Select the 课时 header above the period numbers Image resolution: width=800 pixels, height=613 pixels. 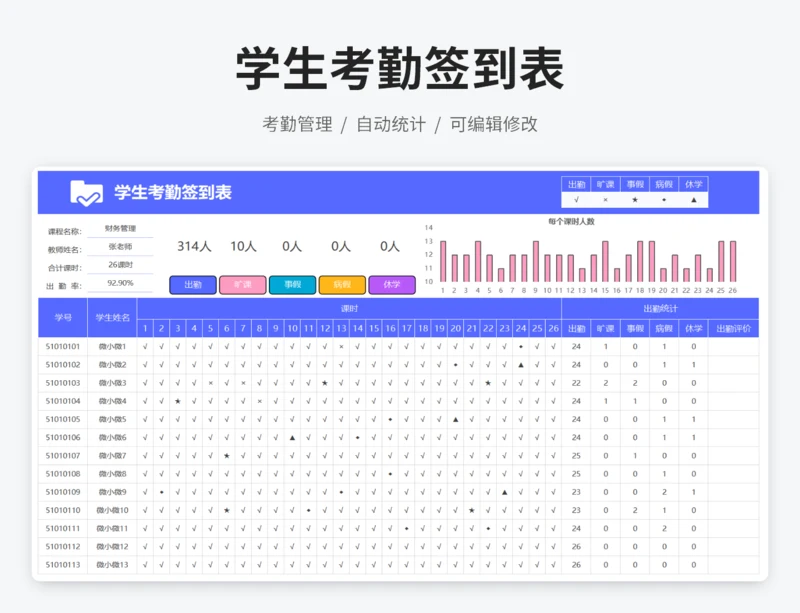[x=349, y=308]
